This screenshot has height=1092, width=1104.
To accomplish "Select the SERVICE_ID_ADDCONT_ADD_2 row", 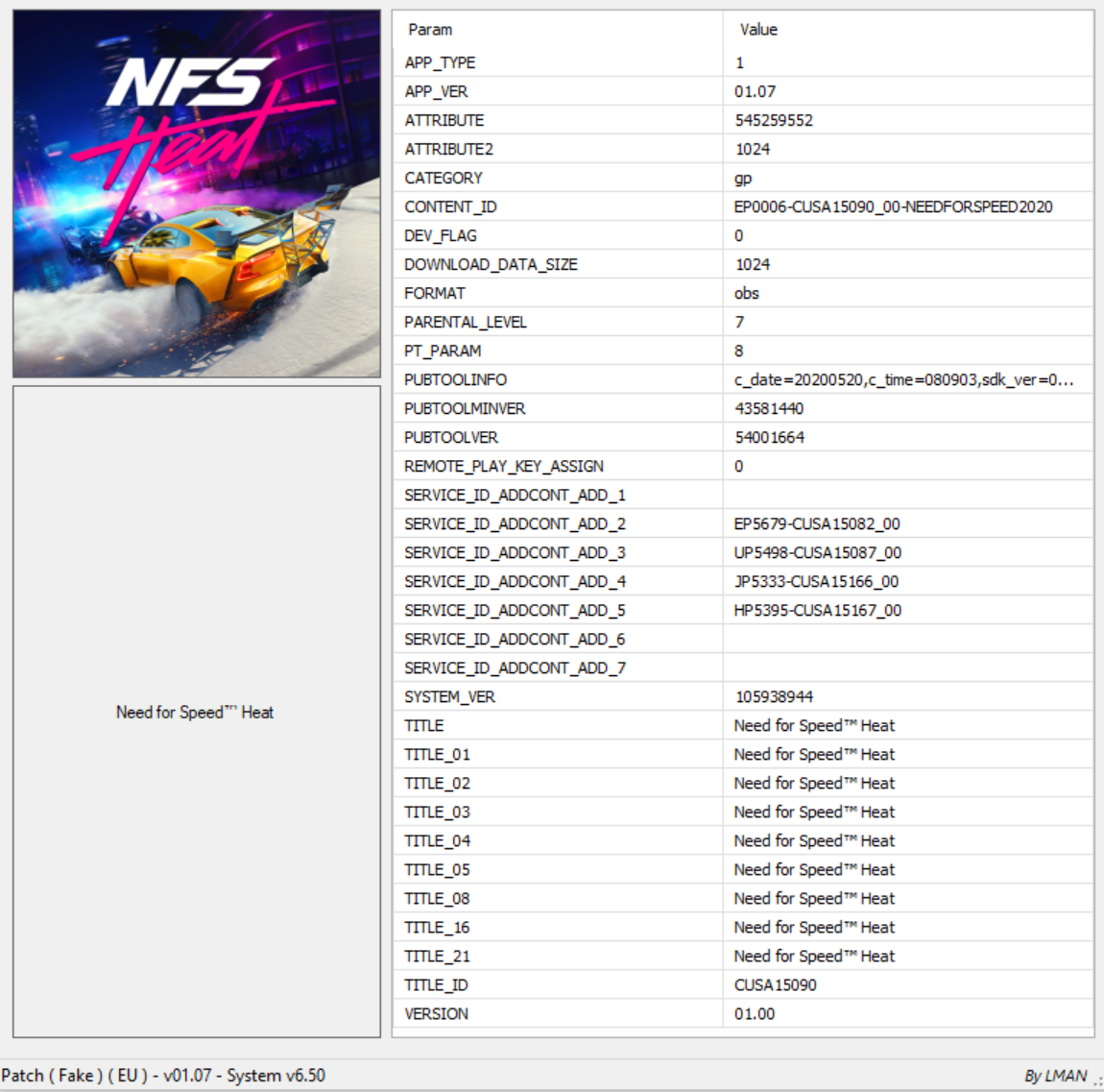I will [x=515, y=523].
